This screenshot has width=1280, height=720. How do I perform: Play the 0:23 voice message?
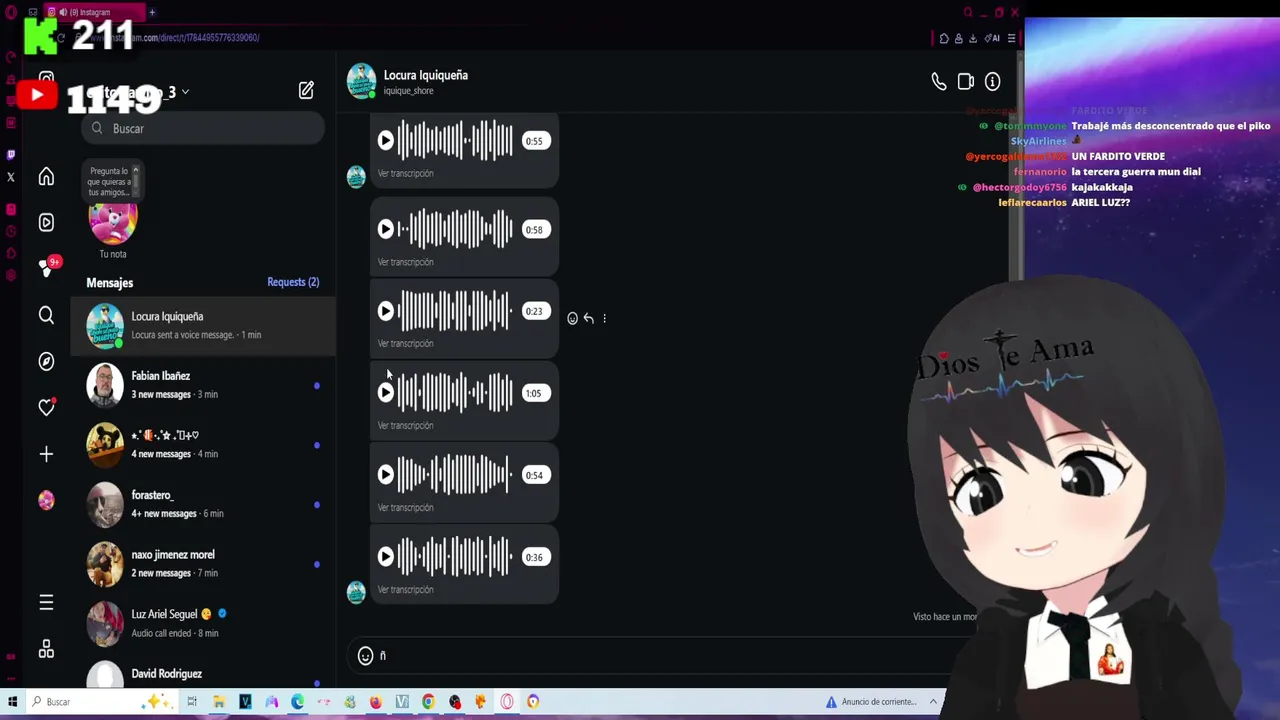[x=386, y=311]
